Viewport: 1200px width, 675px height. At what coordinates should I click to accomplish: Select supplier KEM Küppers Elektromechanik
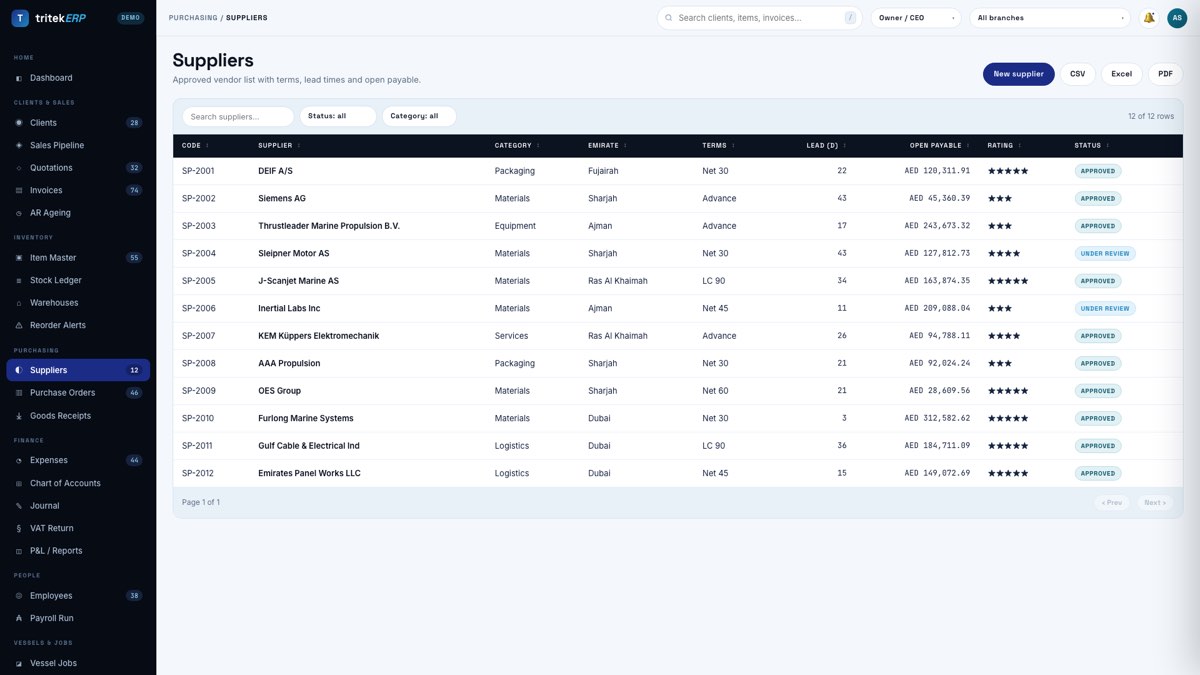pyautogui.click(x=318, y=336)
